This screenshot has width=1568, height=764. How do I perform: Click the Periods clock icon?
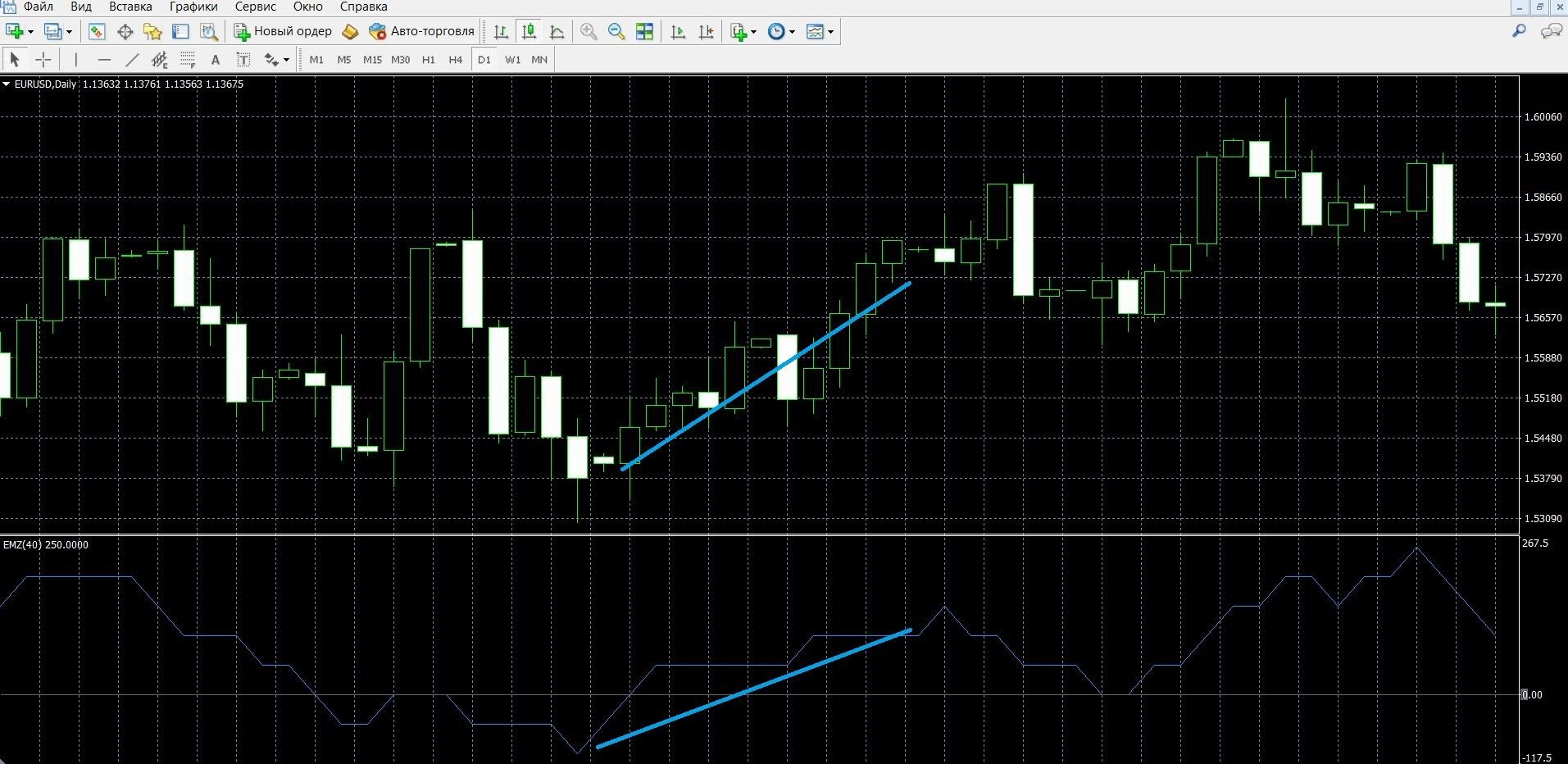point(776,32)
